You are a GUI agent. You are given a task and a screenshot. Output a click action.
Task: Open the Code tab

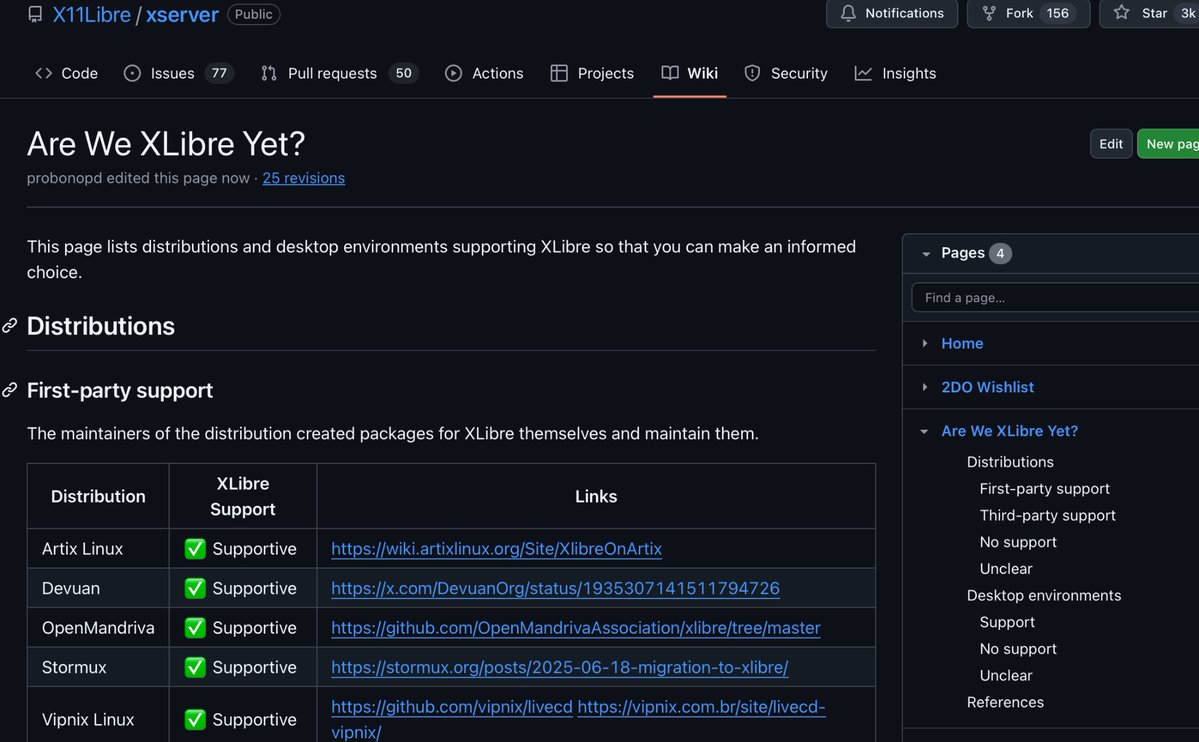point(67,73)
